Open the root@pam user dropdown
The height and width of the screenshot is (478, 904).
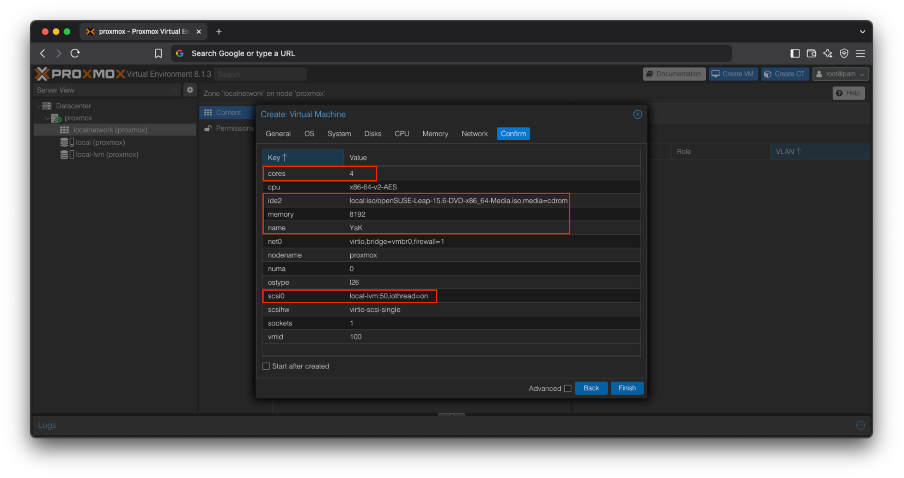tap(840, 74)
